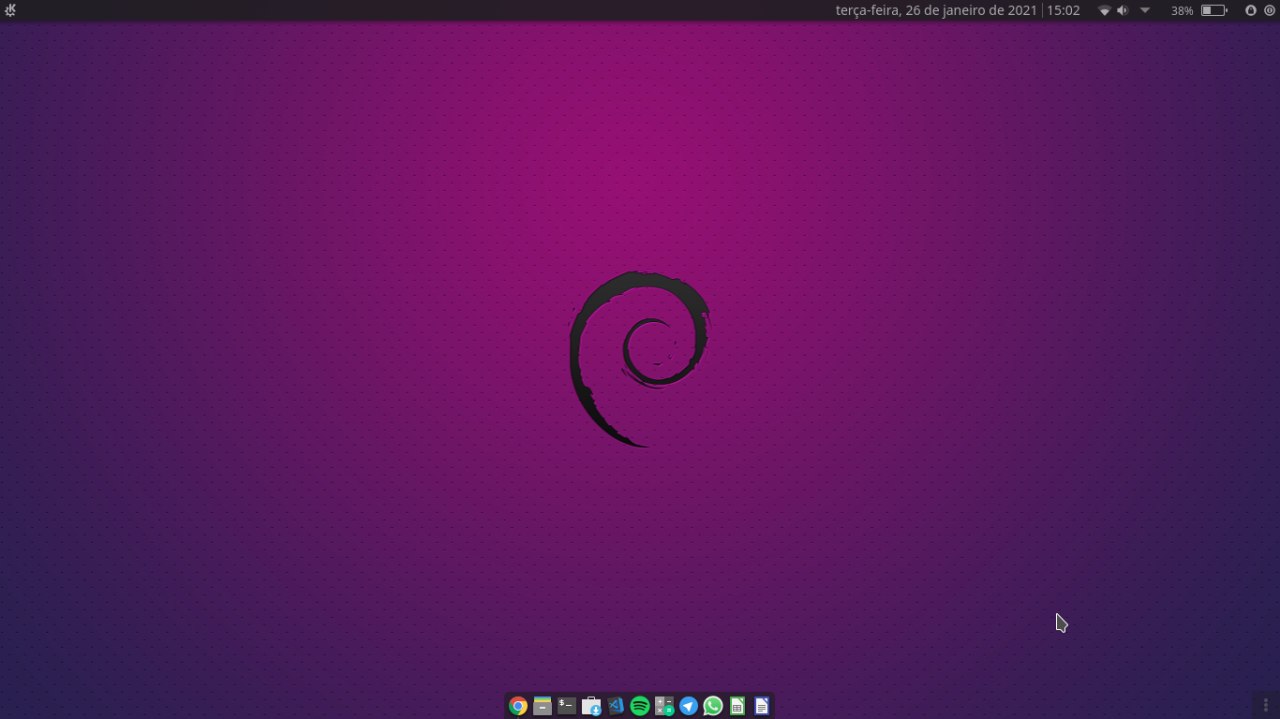Launch the terminal from the dock
This screenshot has width=1280, height=719.
coord(567,706)
